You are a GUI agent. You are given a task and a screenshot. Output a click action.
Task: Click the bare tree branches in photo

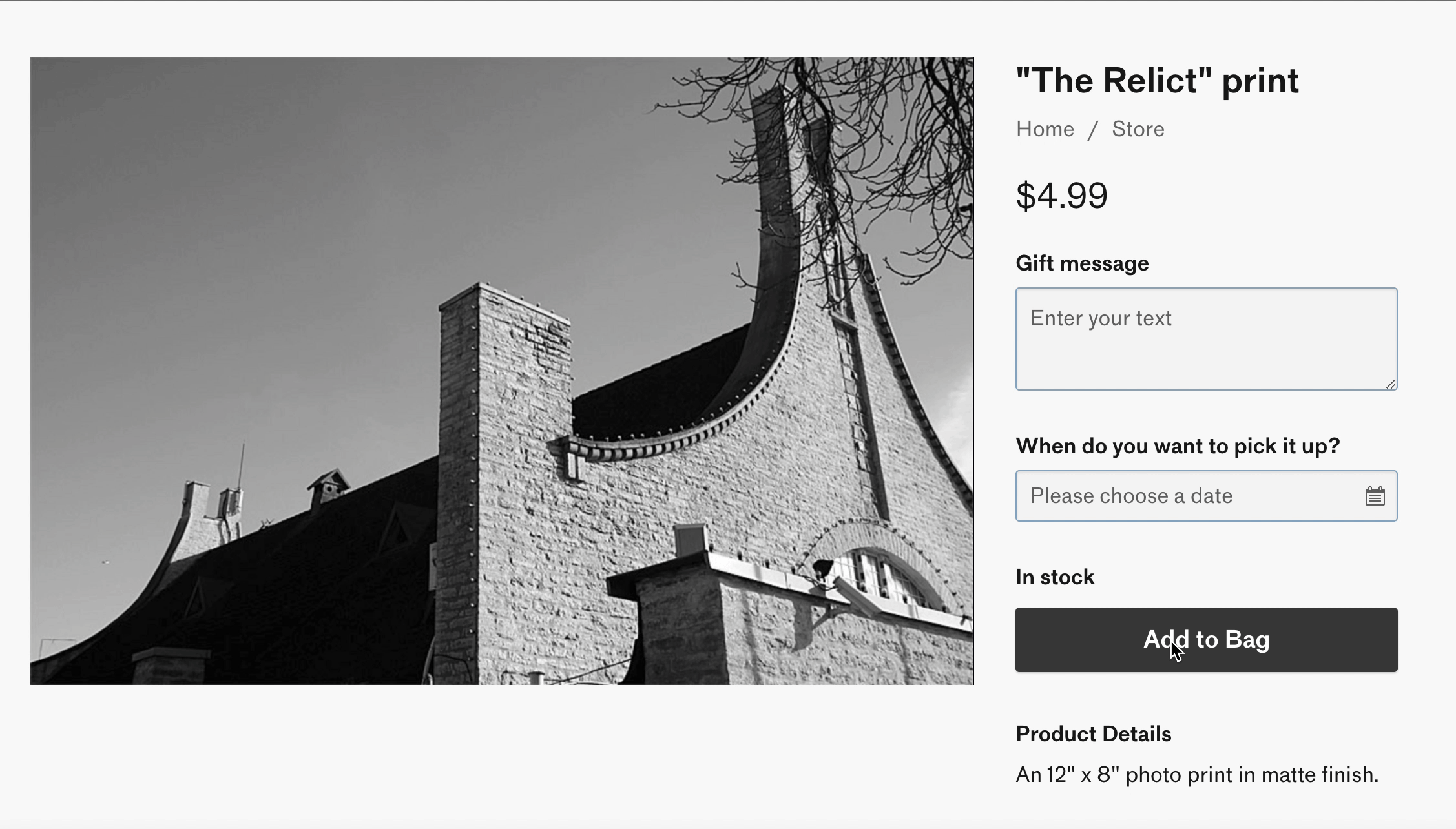point(904,129)
